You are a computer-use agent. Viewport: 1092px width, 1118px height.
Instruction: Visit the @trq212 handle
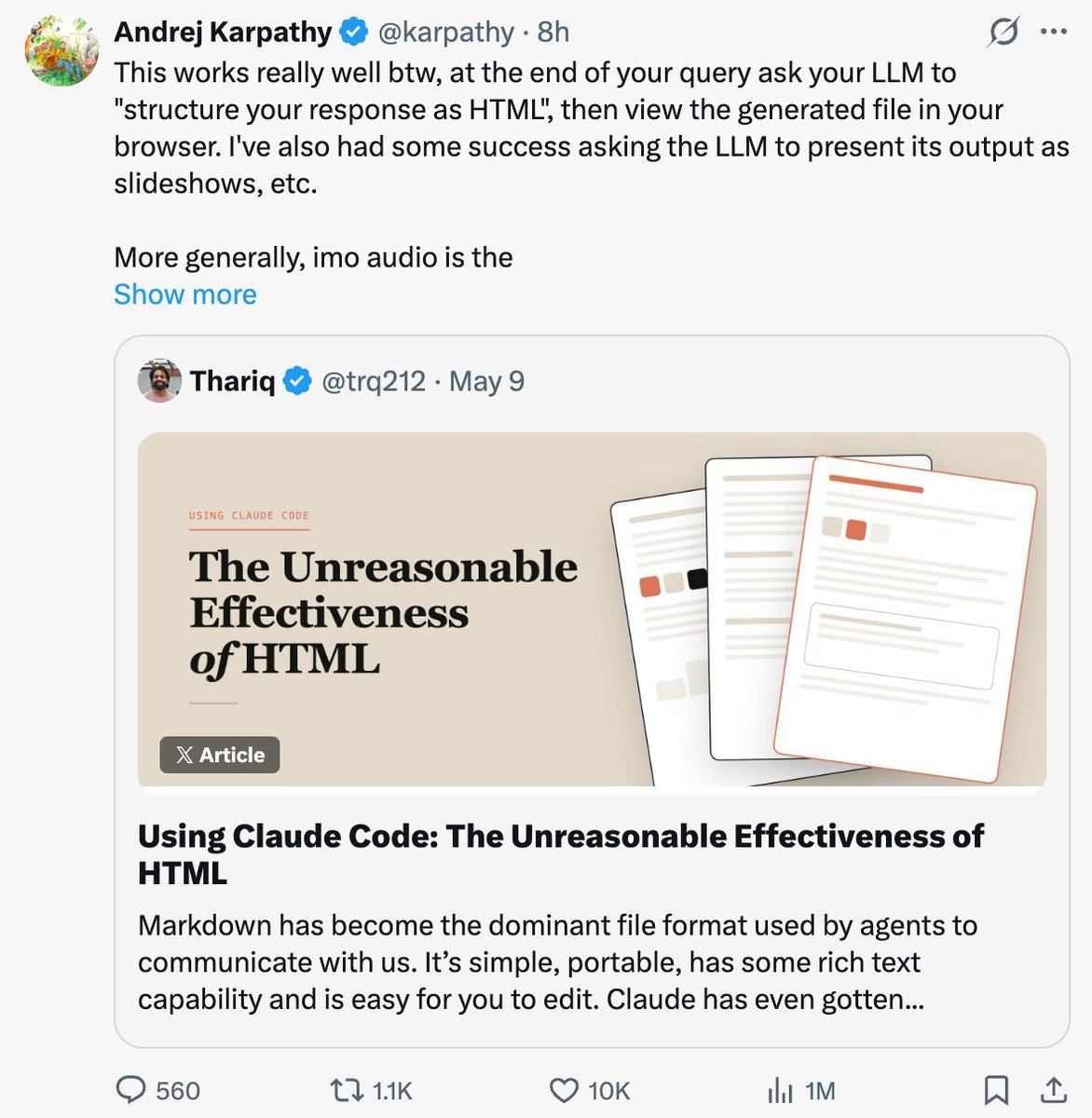(x=374, y=381)
